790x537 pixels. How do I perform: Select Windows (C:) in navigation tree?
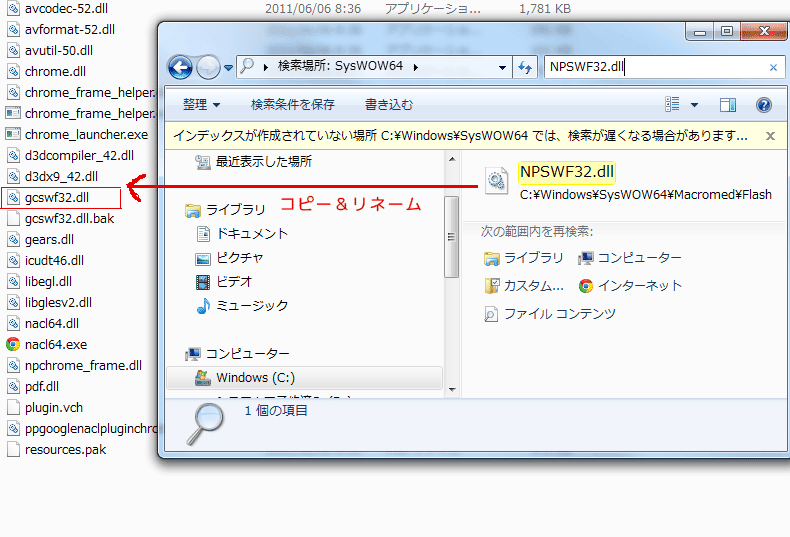pos(304,378)
